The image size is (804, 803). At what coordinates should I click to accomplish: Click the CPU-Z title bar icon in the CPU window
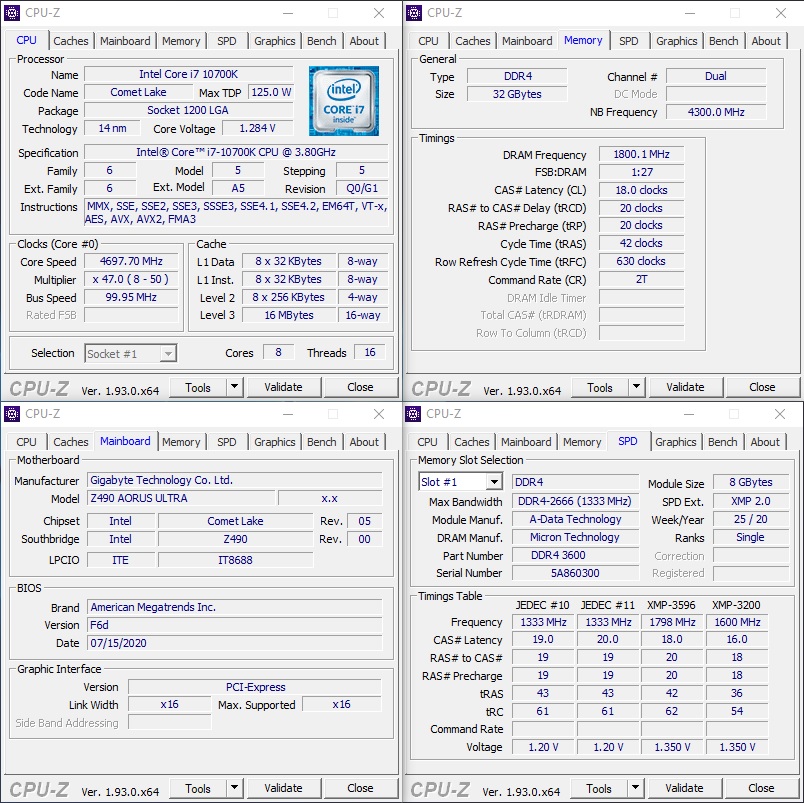coord(12,13)
